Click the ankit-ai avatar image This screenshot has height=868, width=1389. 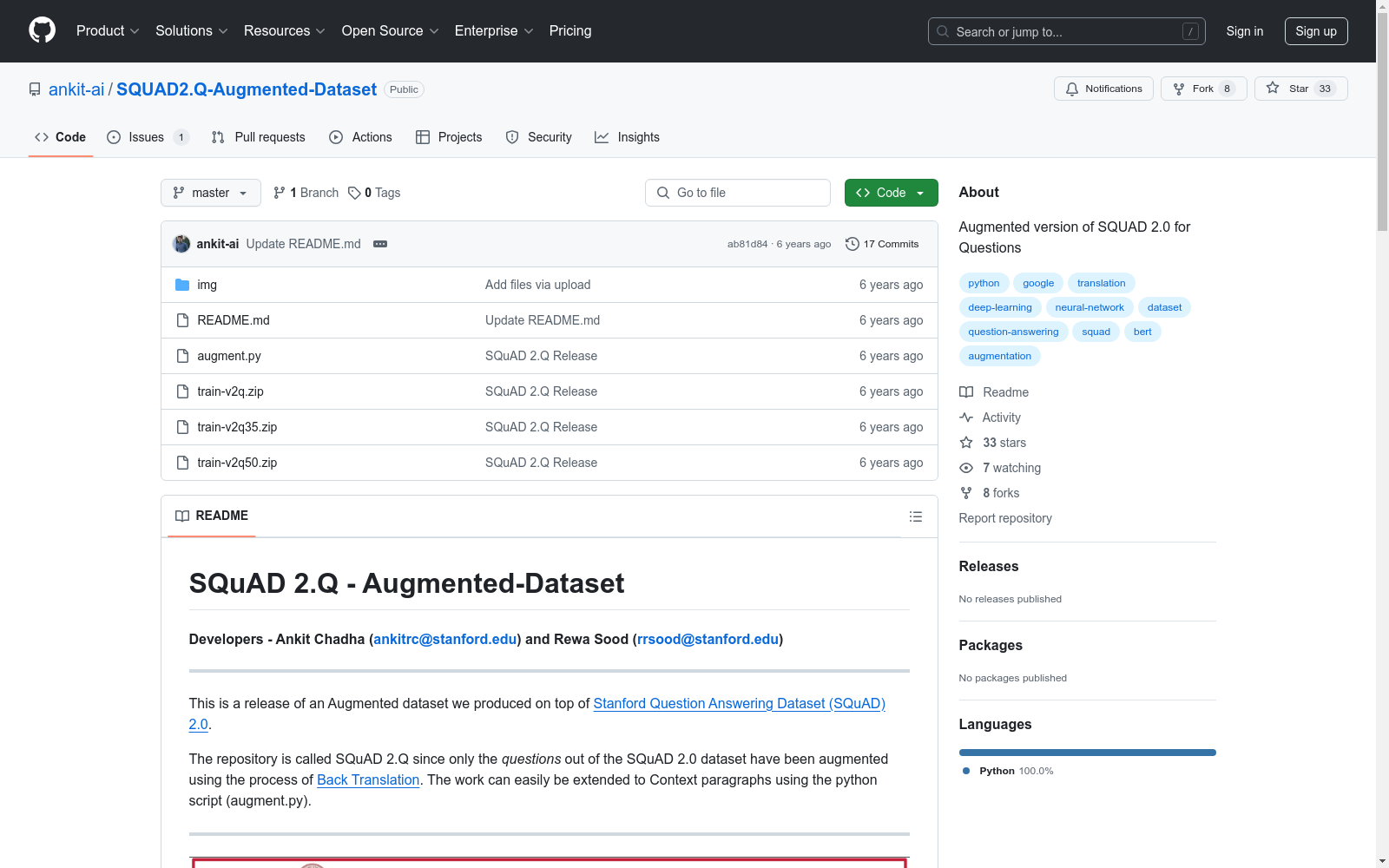point(181,244)
